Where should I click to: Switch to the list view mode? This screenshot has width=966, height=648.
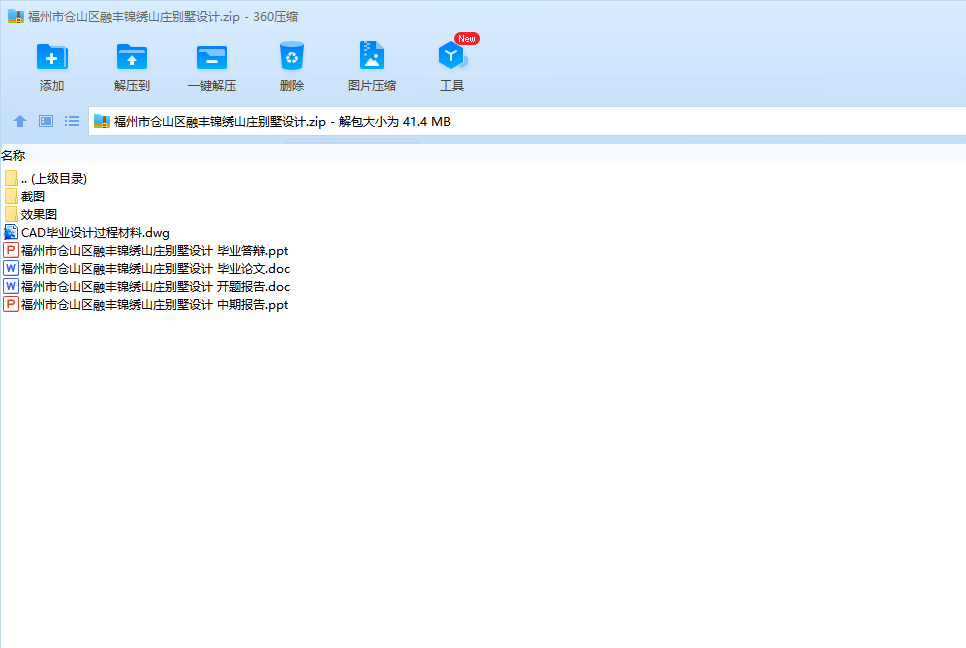(72, 121)
